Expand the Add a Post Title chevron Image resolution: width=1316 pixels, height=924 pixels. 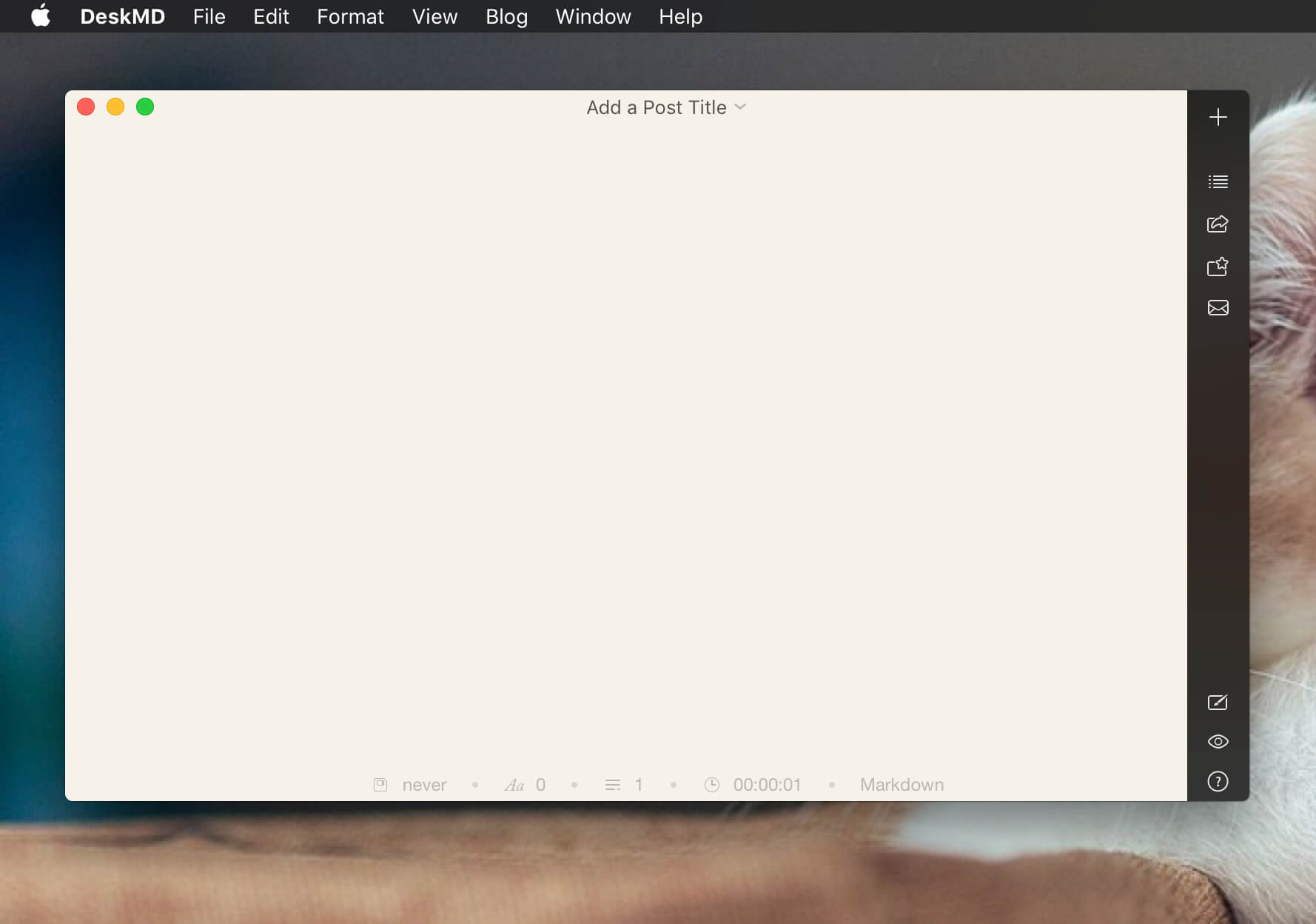740,107
